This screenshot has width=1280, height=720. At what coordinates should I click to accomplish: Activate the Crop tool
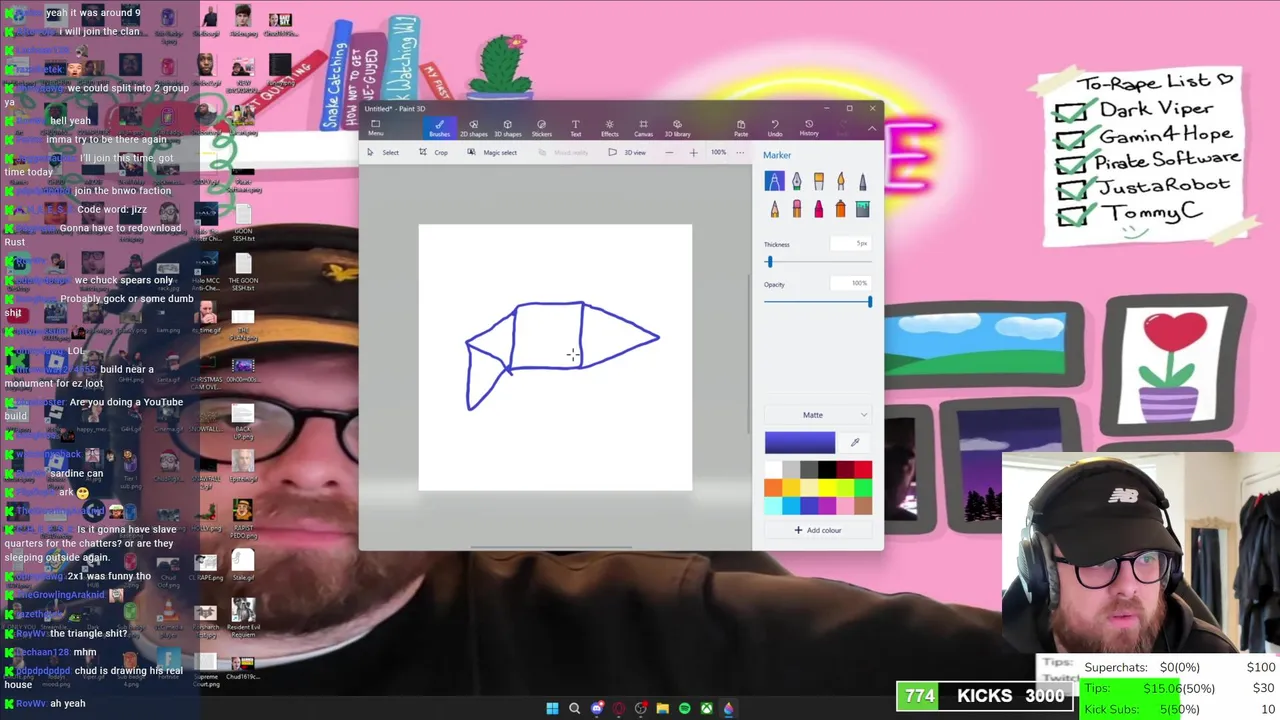pyautogui.click(x=433, y=152)
